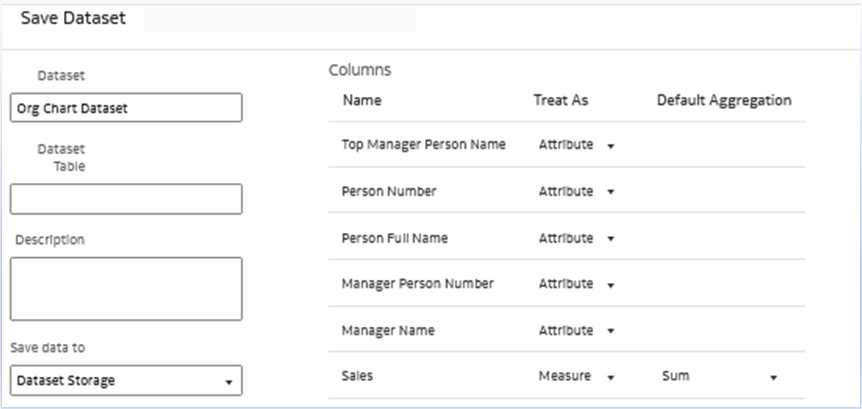Open the Save data to dropdown
The width and height of the screenshot is (862, 409).
(126, 381)
